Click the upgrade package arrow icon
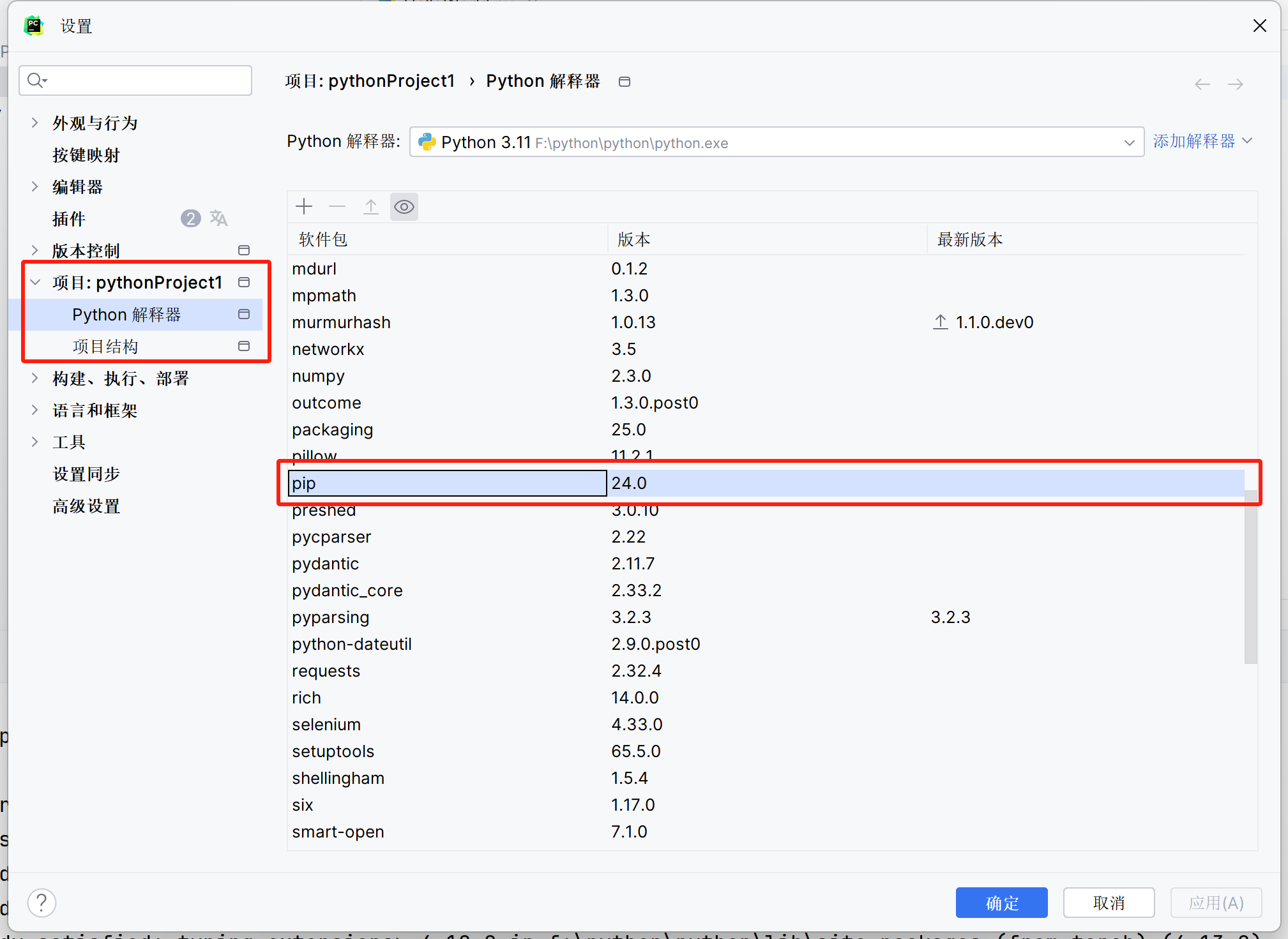Screen dimensions: 1288x939 coord(371,207)
